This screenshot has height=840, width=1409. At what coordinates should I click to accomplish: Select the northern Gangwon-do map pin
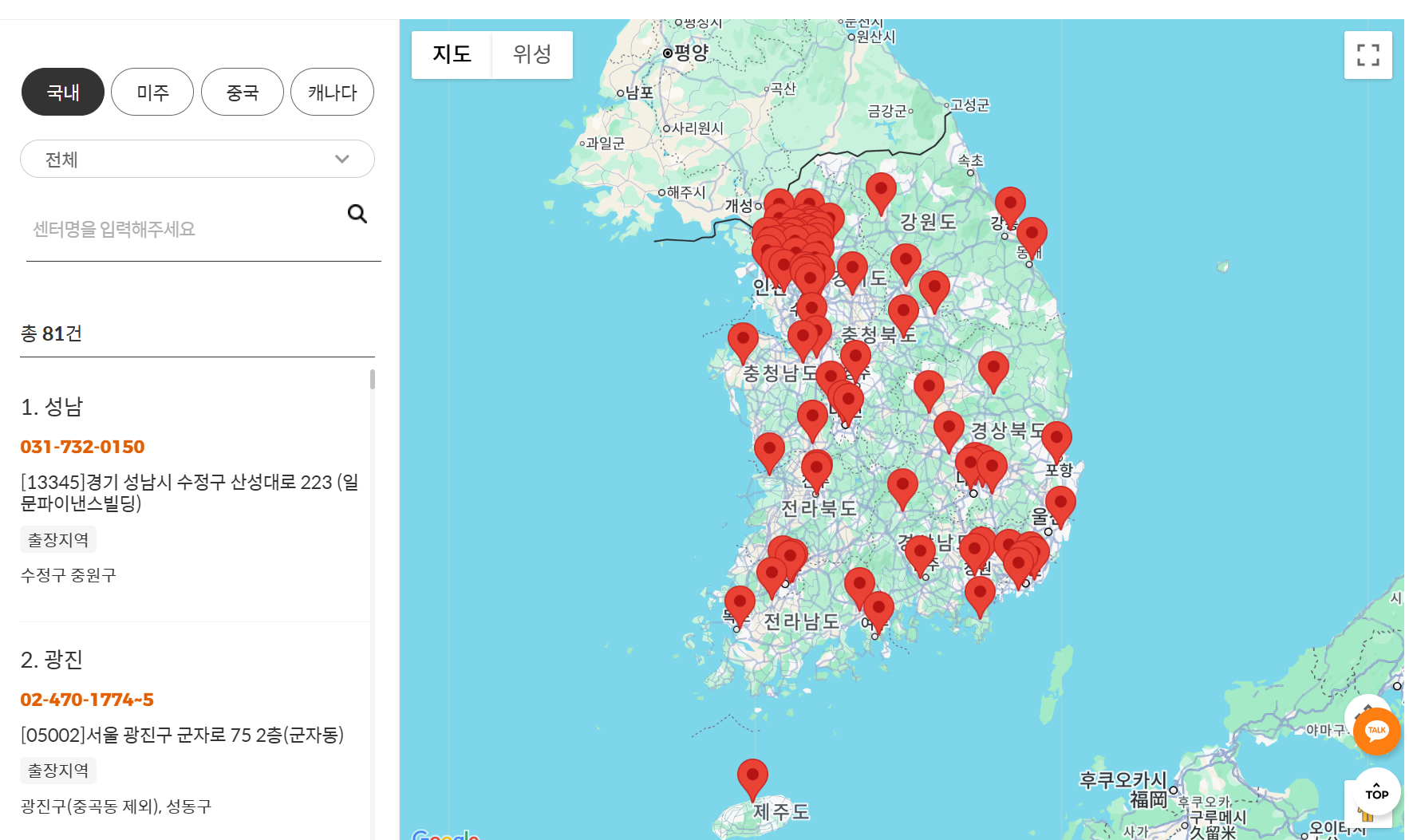881,191
